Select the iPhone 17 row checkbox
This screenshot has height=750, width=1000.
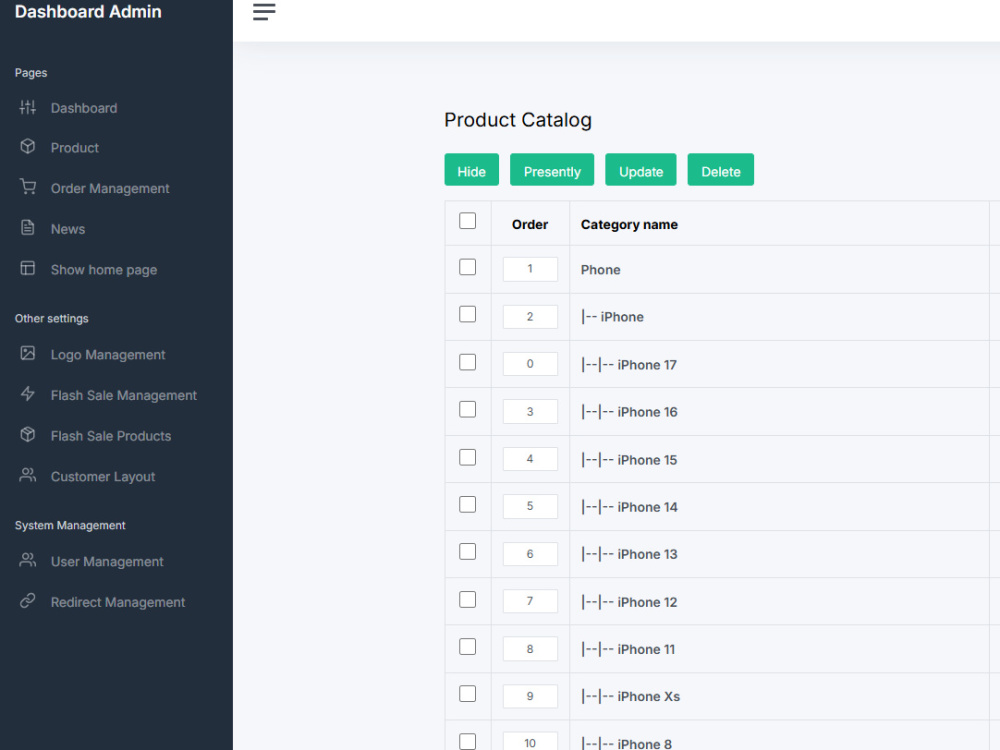(x=467, y=362)
